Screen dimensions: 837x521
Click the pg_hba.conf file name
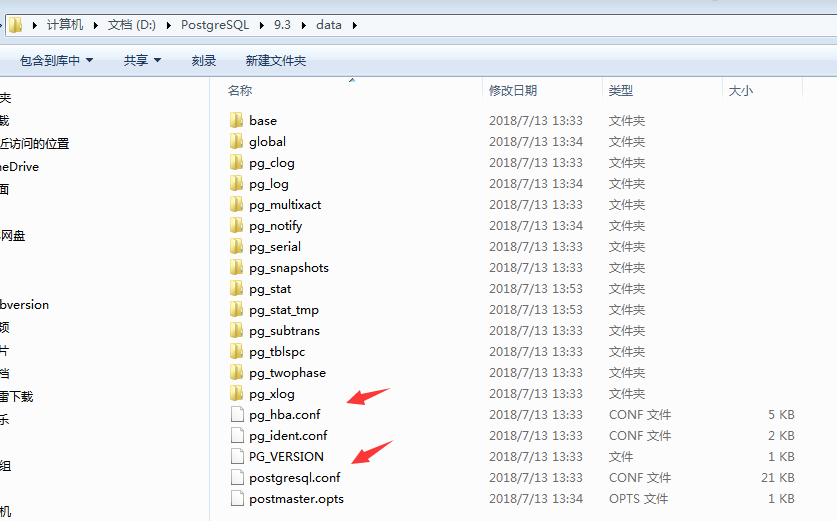click(x=285, y=415)
